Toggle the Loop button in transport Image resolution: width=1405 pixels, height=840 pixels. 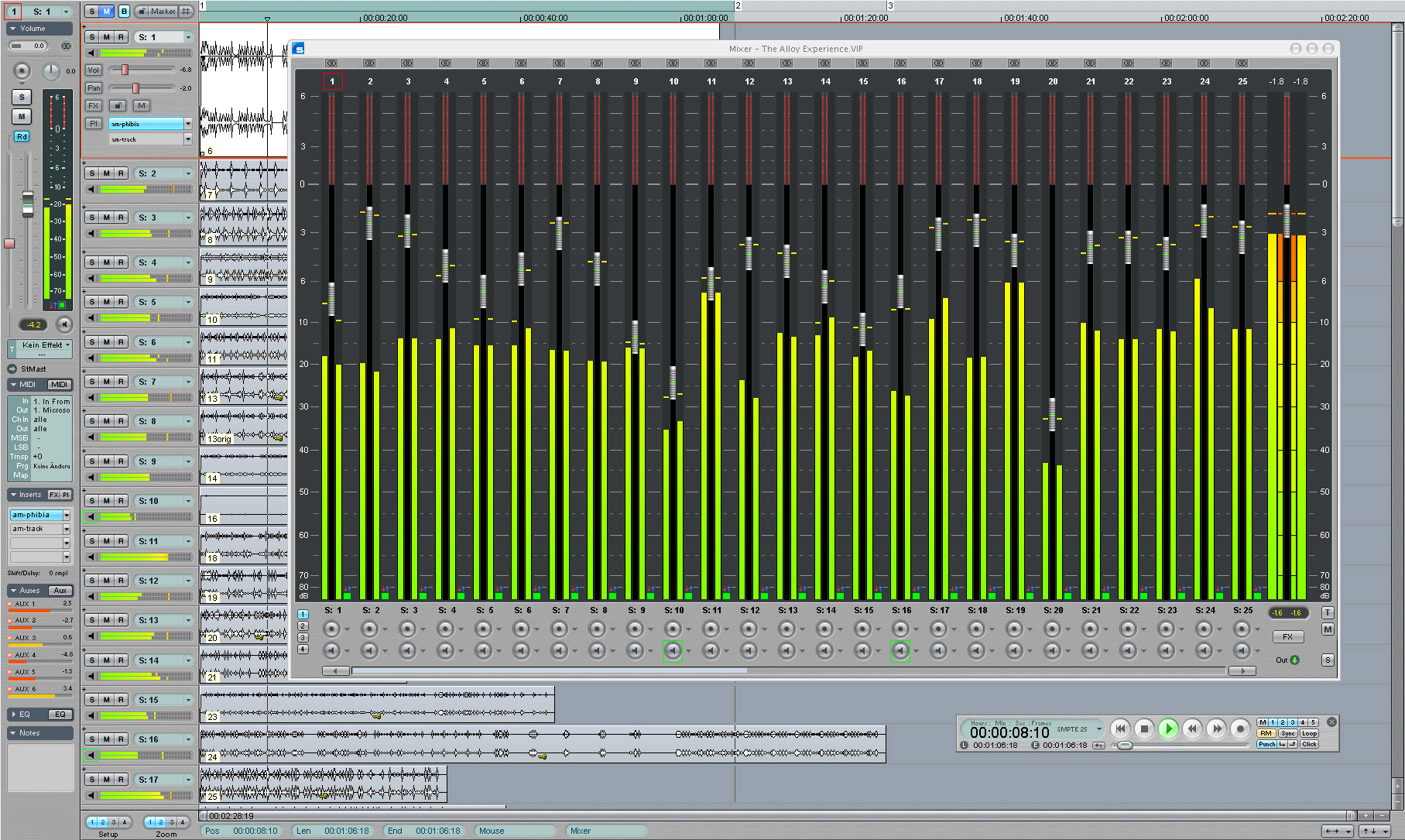[x=1309, y=733]
